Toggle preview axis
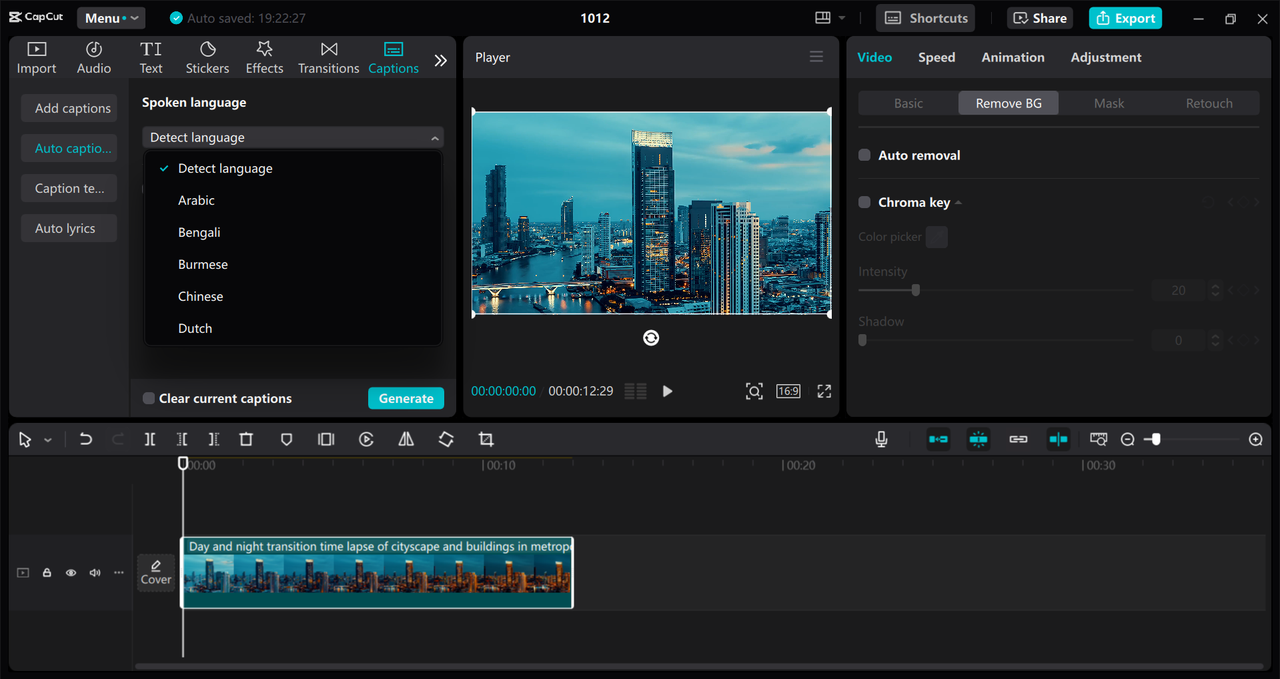This screenshot has height=679, width=1280. (1058, 439)
